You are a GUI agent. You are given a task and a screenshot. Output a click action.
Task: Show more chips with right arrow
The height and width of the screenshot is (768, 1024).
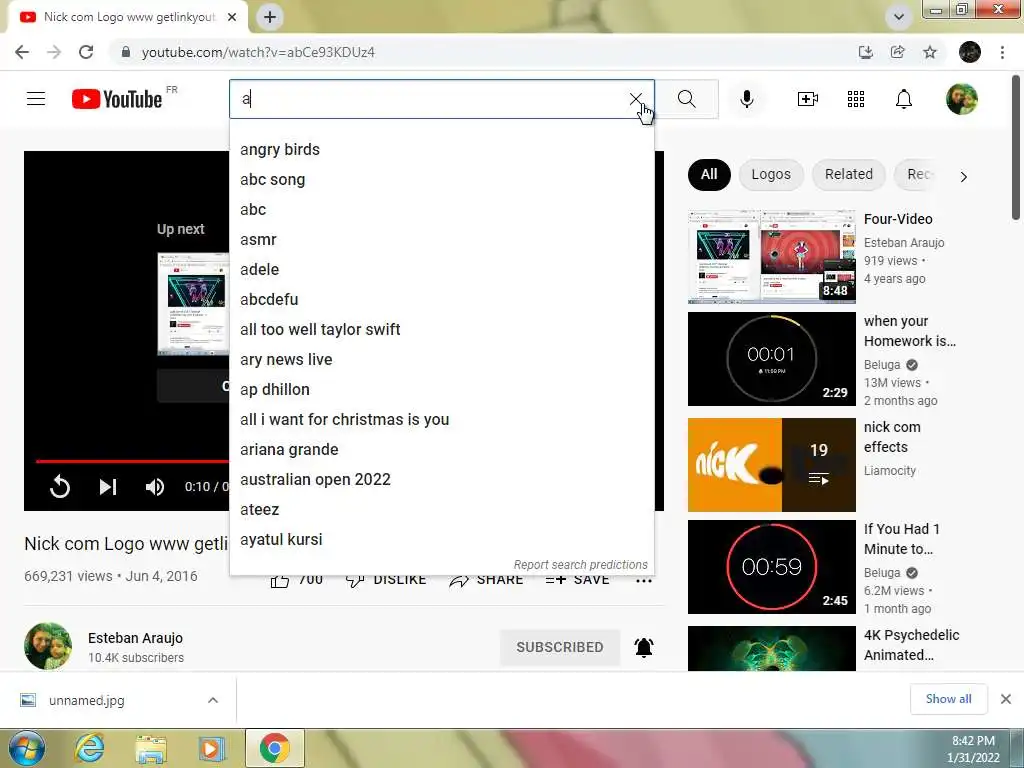click(x=963, y=176)
